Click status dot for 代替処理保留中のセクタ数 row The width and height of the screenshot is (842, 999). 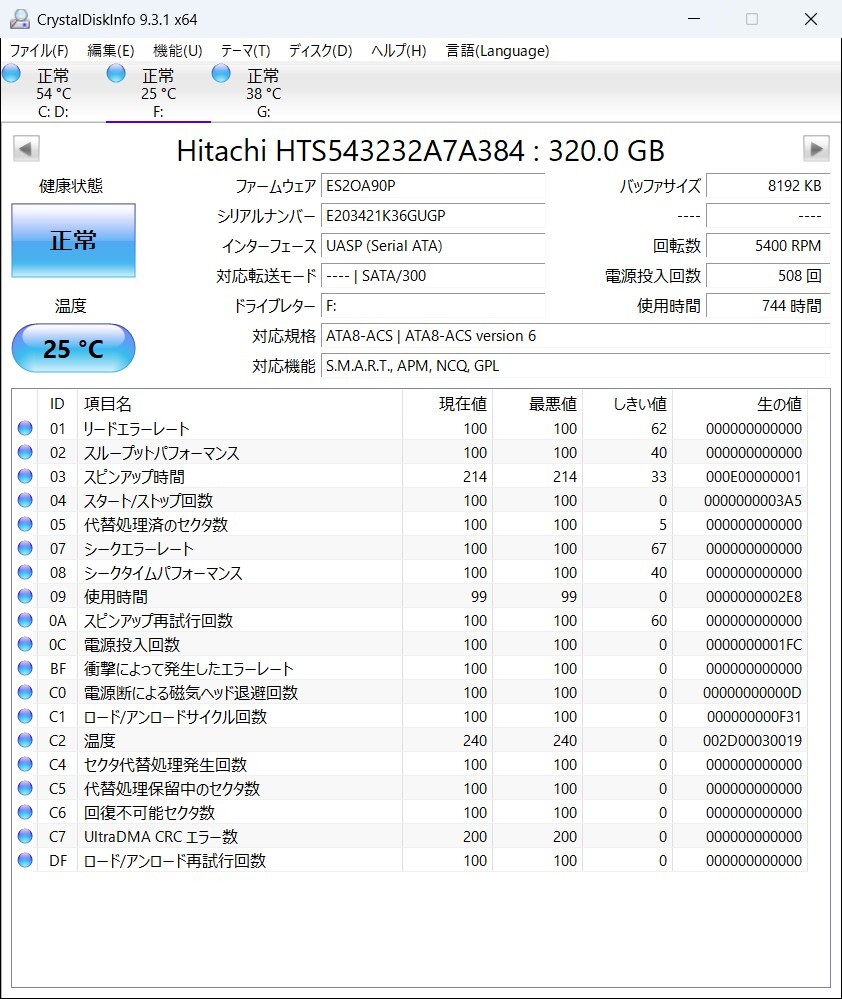pyautogui.click(x=25, y=788)
